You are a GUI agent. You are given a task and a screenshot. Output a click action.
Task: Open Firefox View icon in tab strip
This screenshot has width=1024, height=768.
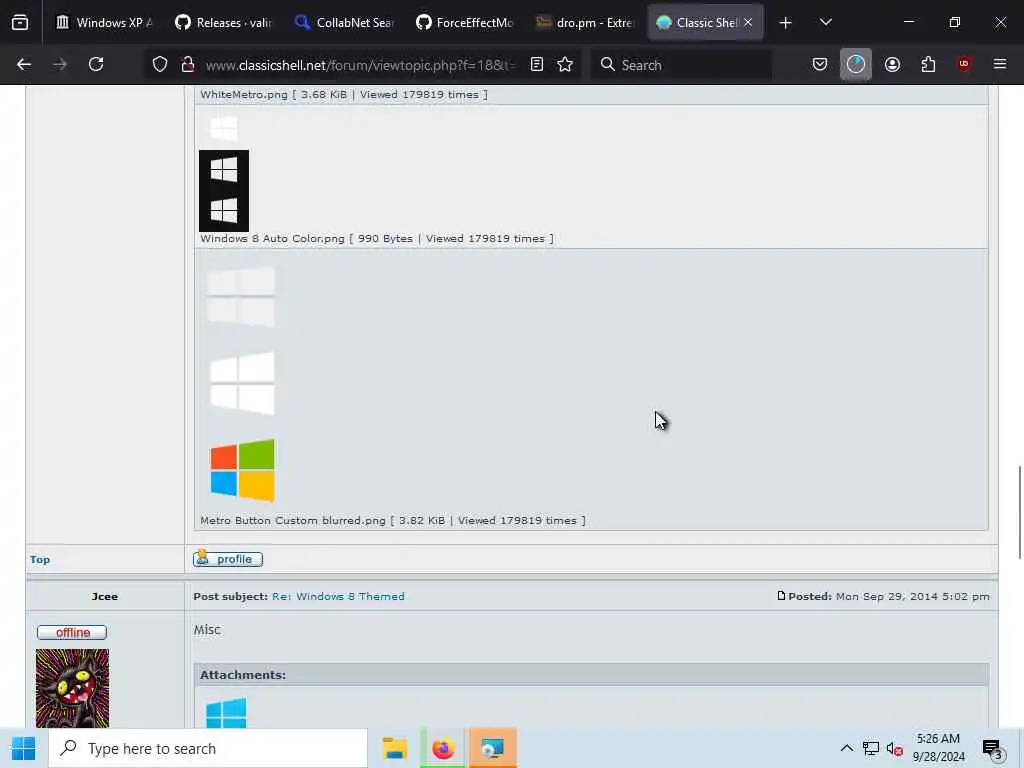[x=20, y=23]
